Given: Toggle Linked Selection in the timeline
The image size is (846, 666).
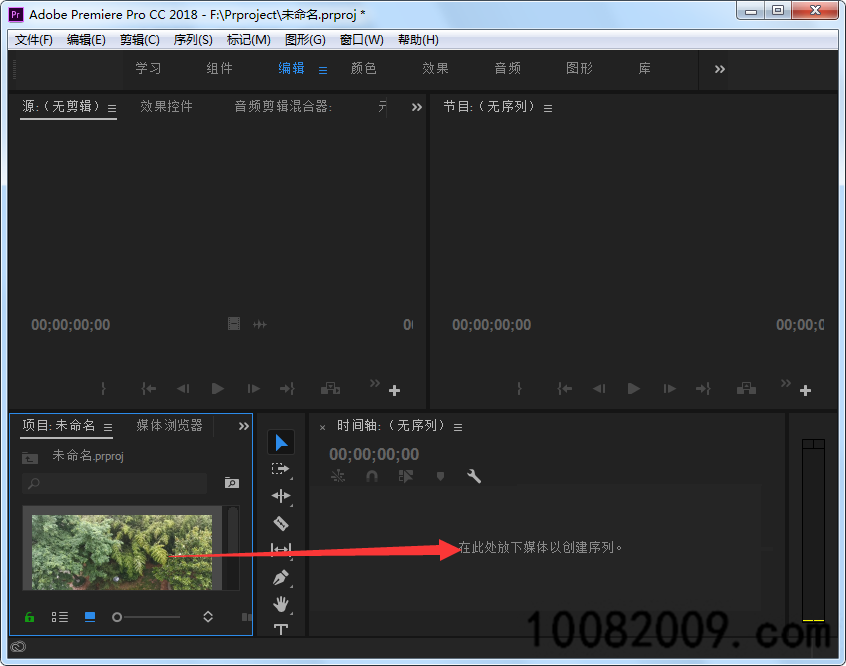Looking at the screenshot, I should [x=405, y=476].
